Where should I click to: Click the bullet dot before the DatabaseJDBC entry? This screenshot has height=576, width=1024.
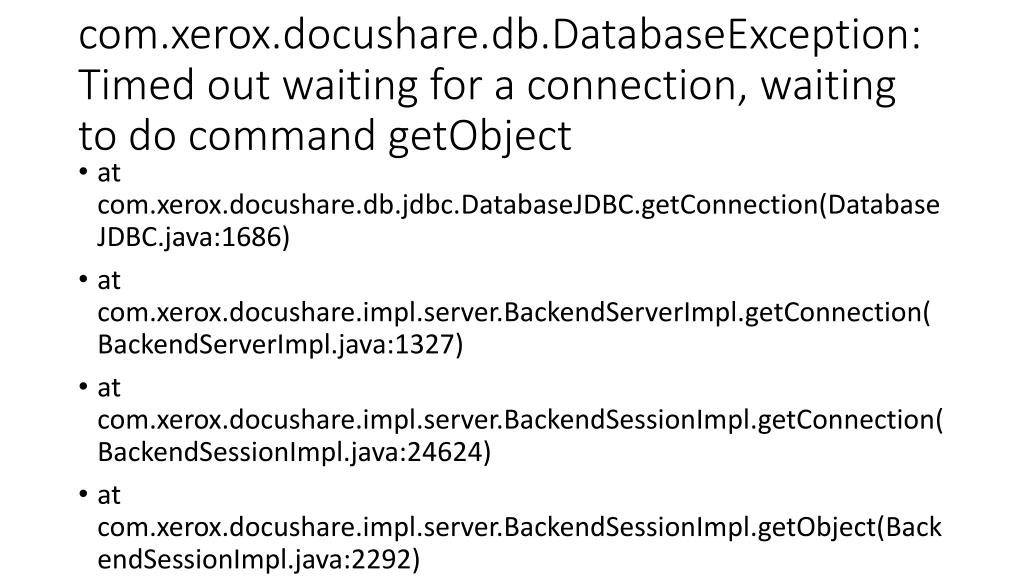click(x=84, y=172)
